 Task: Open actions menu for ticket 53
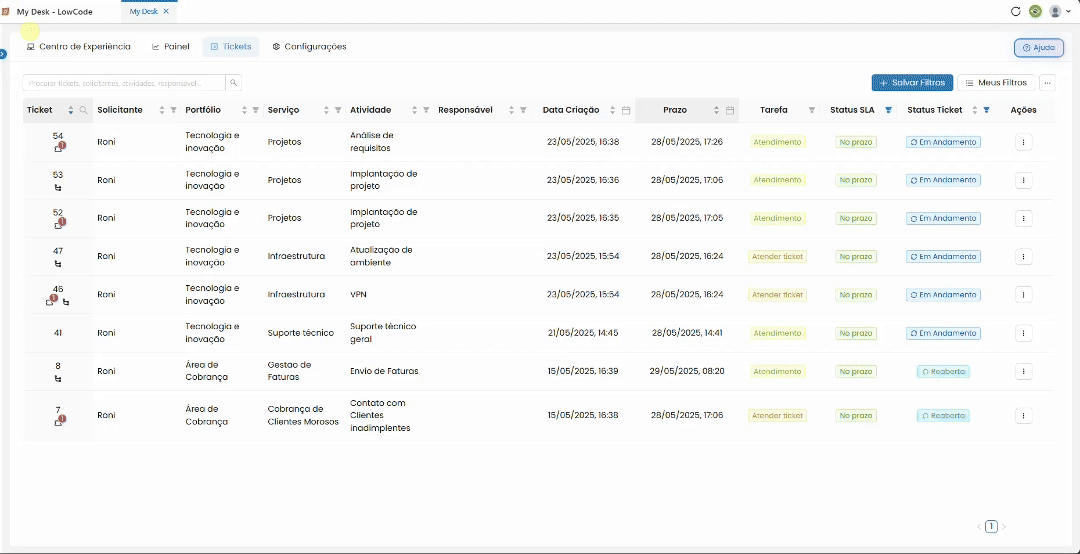pyautogui.click(x=1024, y=180)
